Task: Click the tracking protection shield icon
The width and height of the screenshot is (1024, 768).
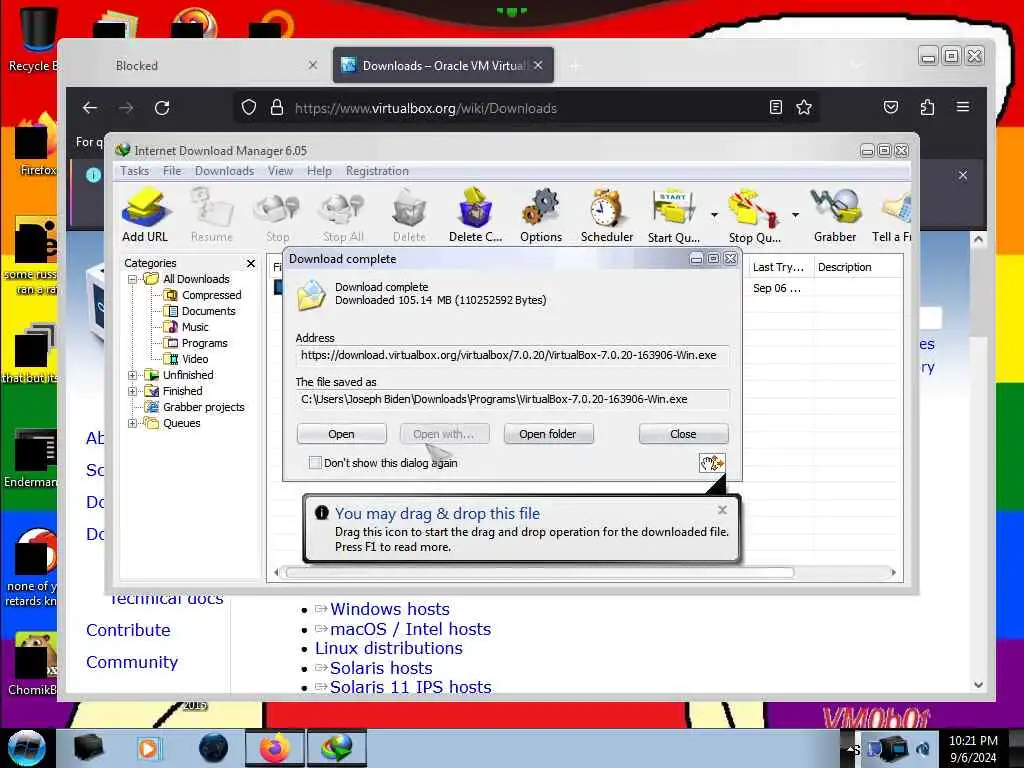Action: pos(249,108)
